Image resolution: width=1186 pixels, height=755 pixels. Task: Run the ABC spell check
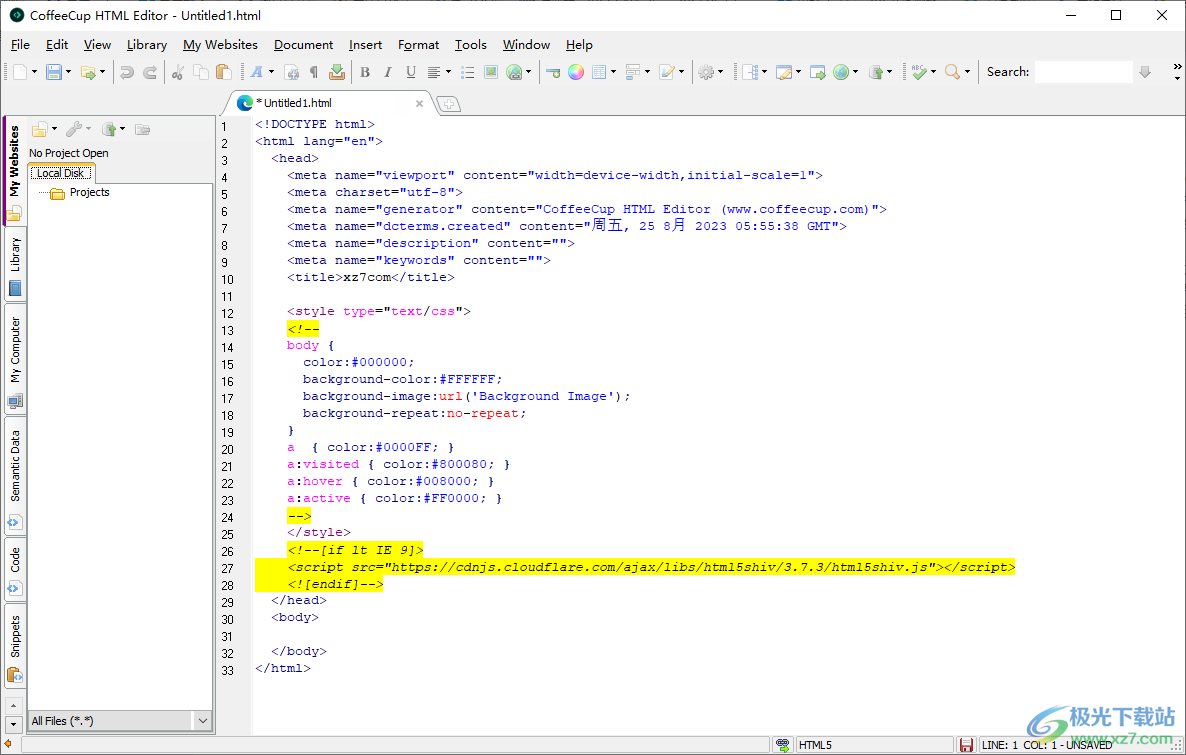coord(919,72)
